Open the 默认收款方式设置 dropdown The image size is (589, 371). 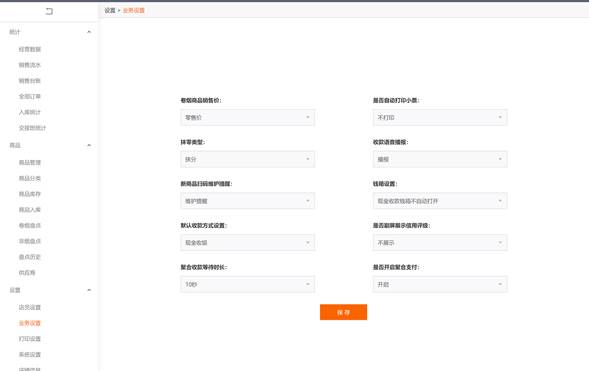(248, 243)
